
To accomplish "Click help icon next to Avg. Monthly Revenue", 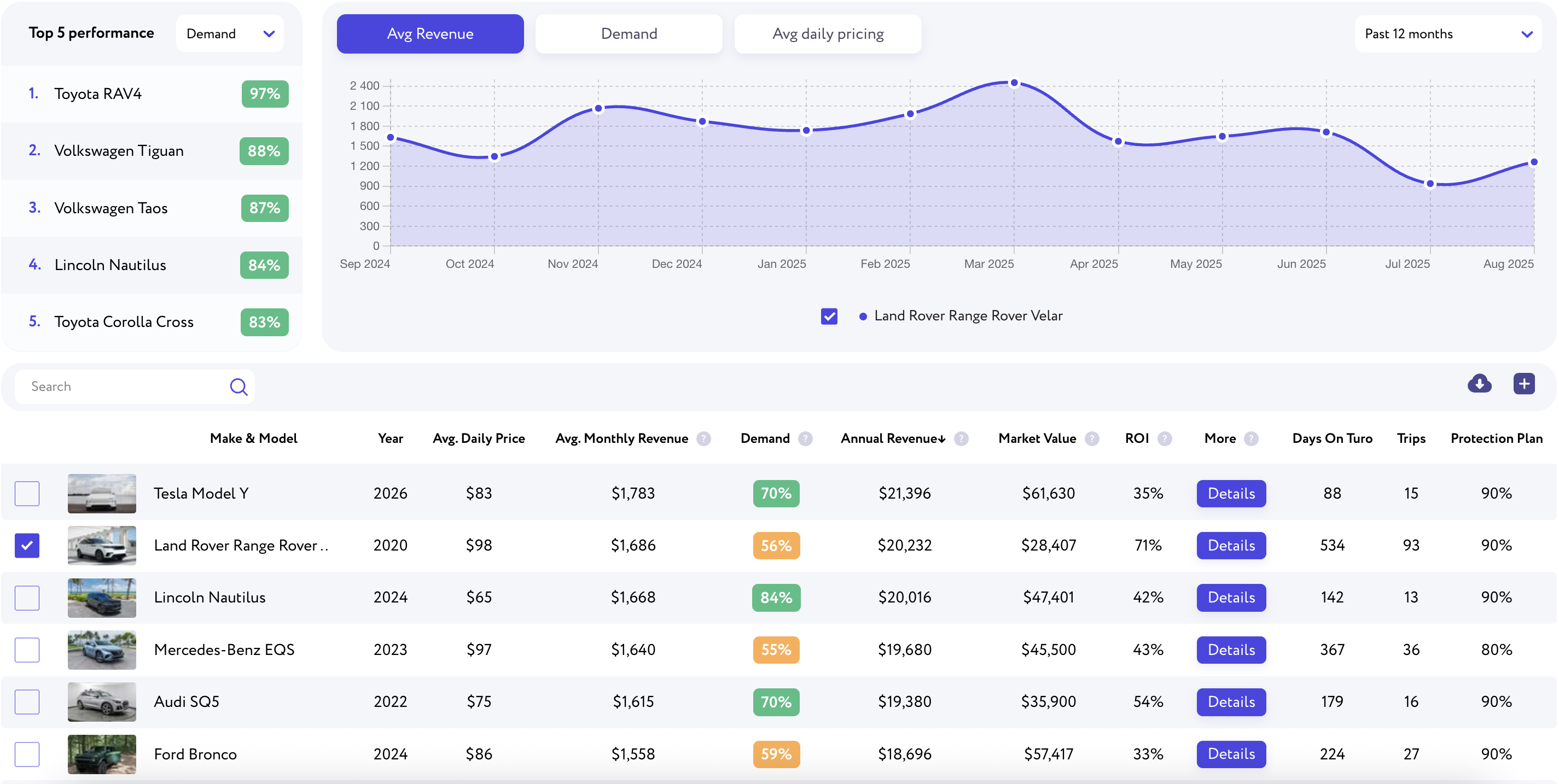I will 703,438.
